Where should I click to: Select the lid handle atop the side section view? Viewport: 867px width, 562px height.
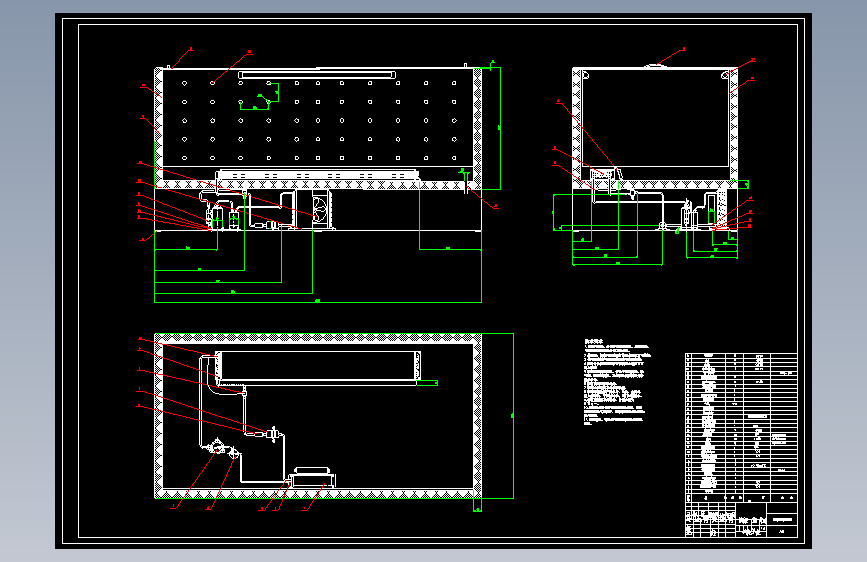pyautogui.click(x=656, y=66)
